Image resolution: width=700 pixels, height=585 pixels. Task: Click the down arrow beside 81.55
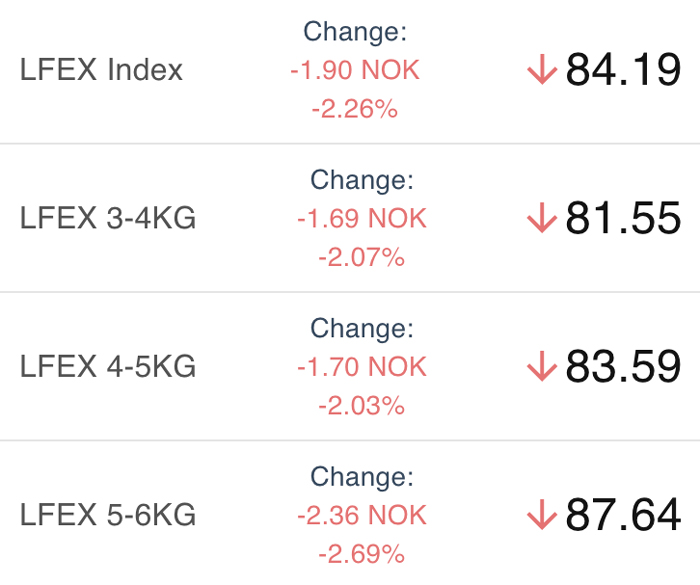pyautogui.click(x=542, y=217)
